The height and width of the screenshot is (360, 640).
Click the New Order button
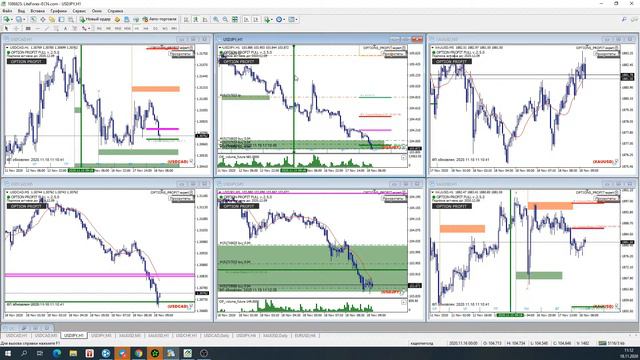(95, 19)
